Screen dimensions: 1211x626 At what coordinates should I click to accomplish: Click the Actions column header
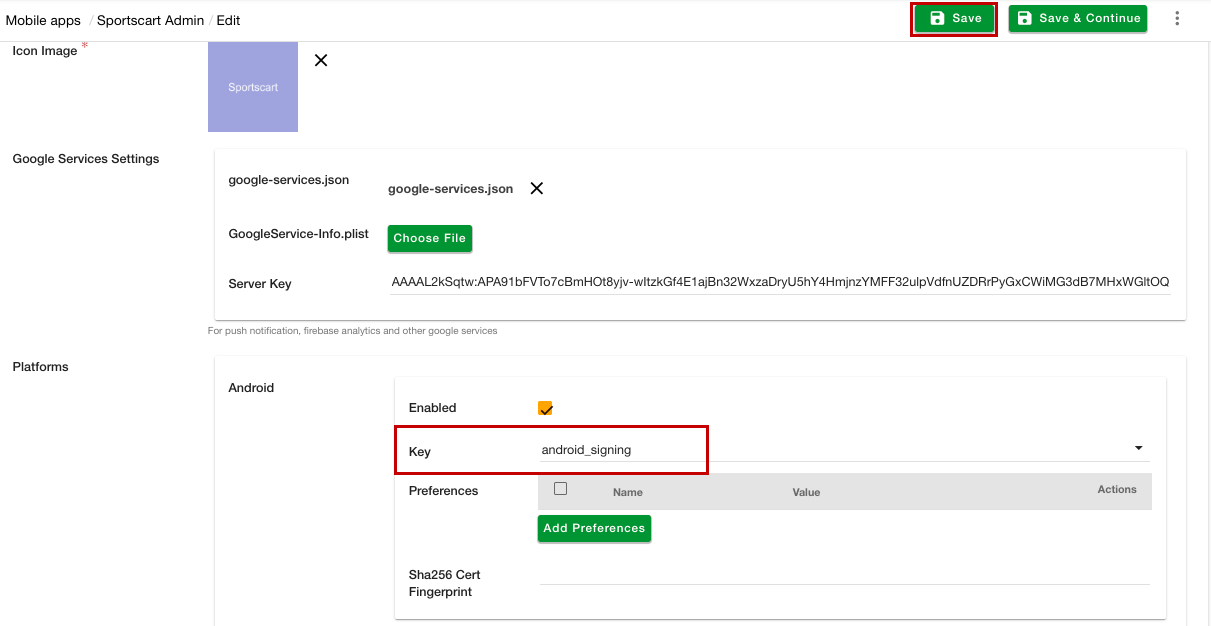[1116, 490]
